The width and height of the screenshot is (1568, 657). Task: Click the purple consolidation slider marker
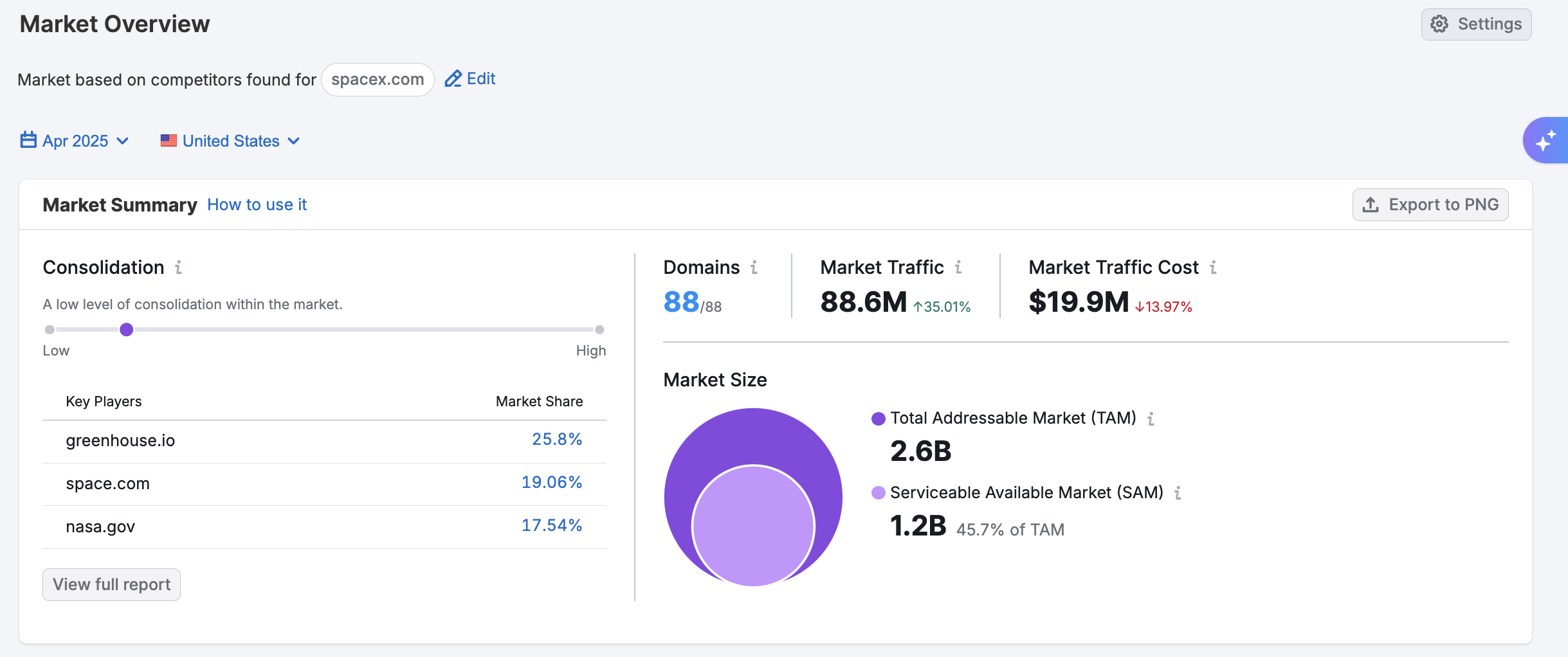pyautogui.click(x=127, y=330)
